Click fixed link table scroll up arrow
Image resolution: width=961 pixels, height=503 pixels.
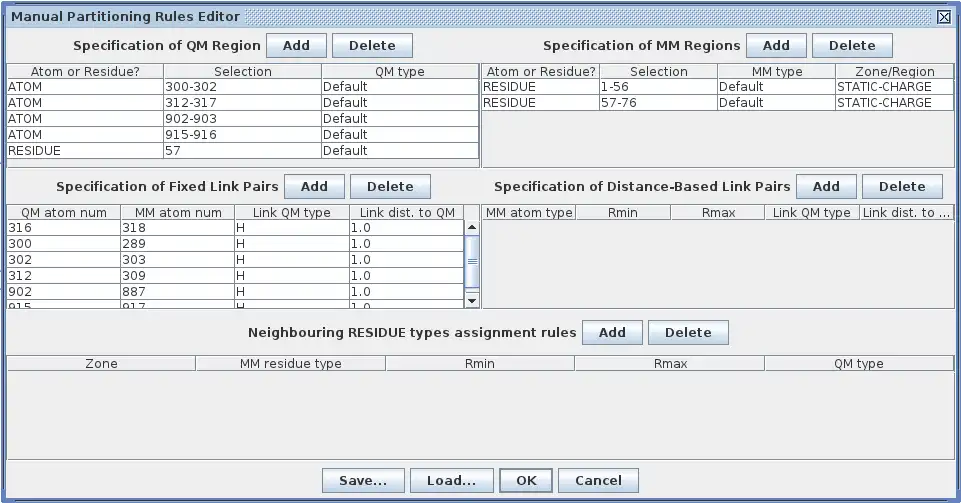[472, 227]
